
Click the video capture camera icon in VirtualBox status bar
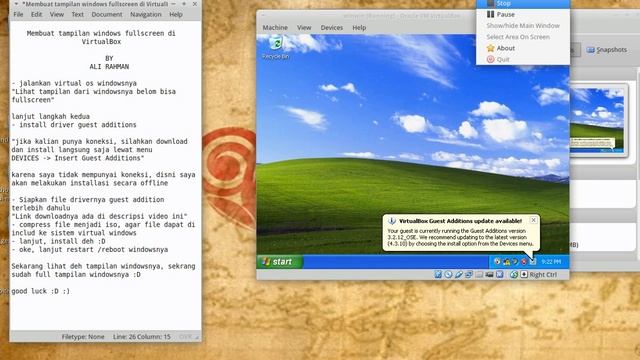tap(489, 274)
